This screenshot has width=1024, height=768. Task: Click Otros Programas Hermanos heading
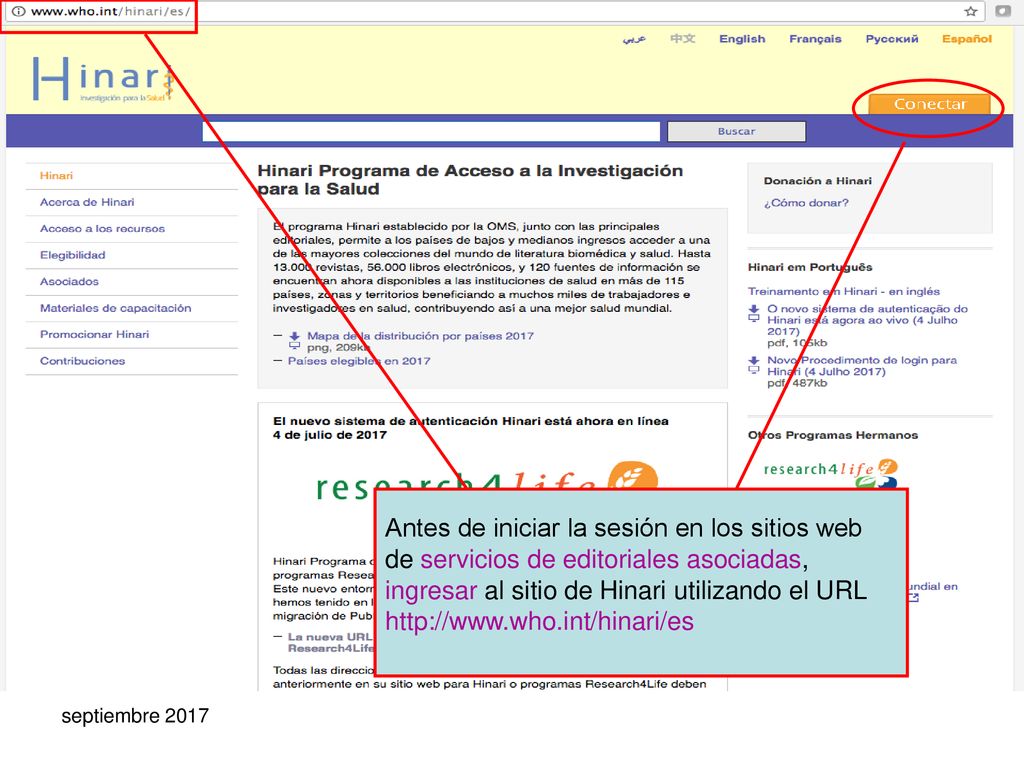(x=833, y=435)
